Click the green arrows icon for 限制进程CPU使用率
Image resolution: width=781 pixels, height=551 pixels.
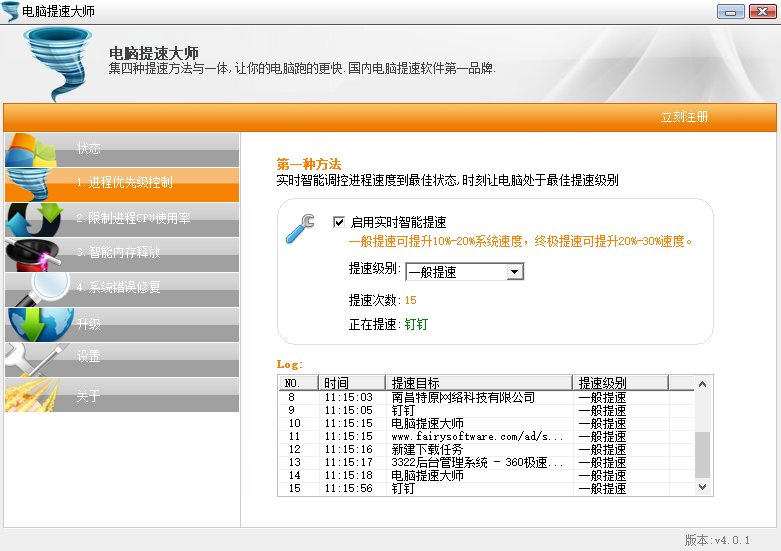coord(30,219)
